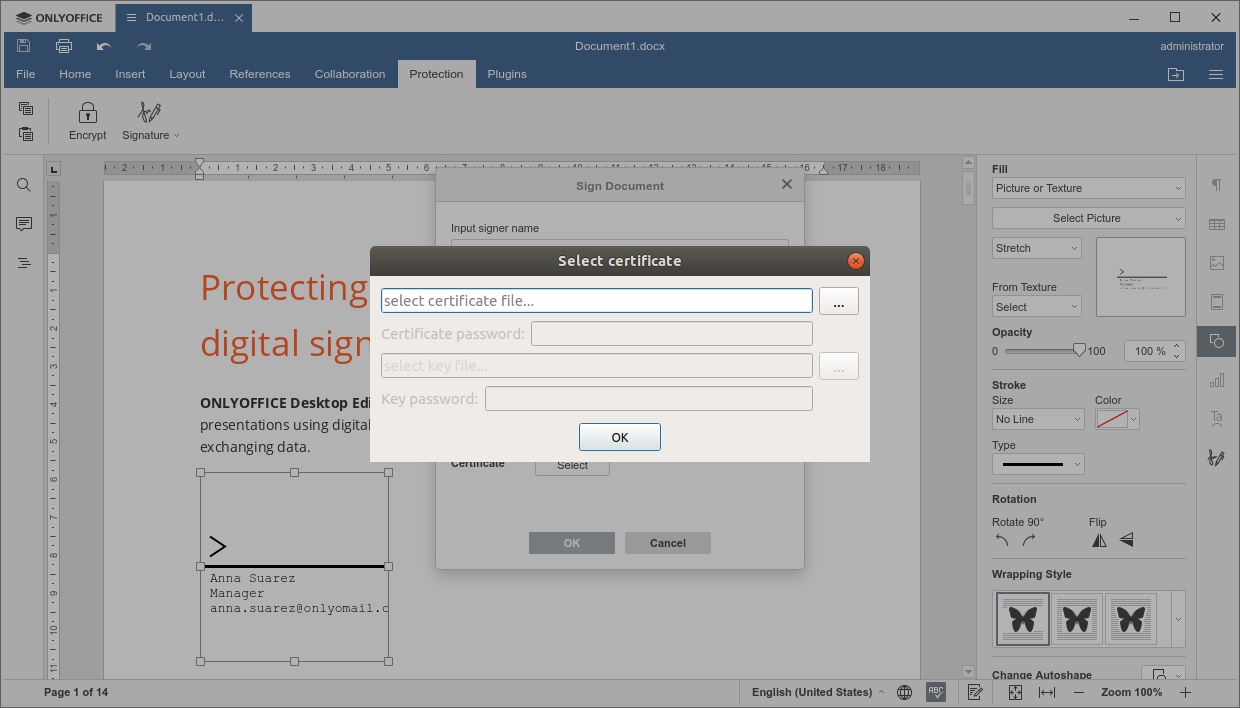The height and width of the screenshot is (708, 1240).
Task: Switch to the Collaboration tab
Action: [x=350, y=74]
